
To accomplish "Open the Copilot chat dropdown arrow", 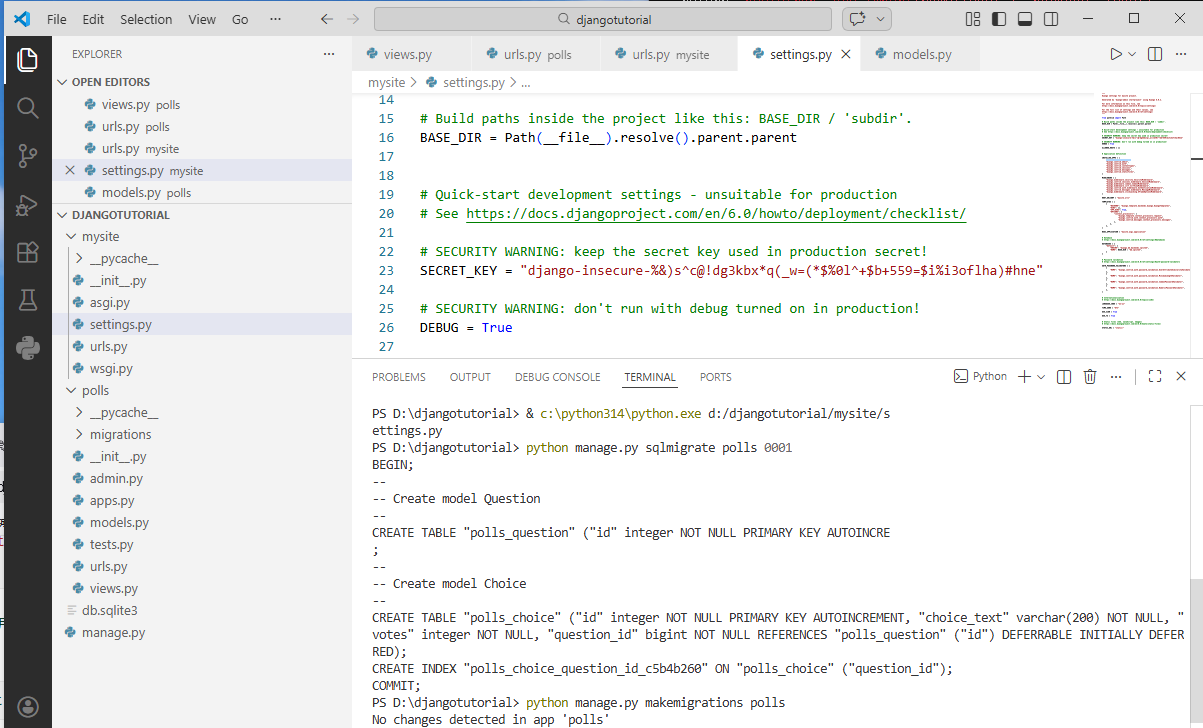I will click(880, 19).
